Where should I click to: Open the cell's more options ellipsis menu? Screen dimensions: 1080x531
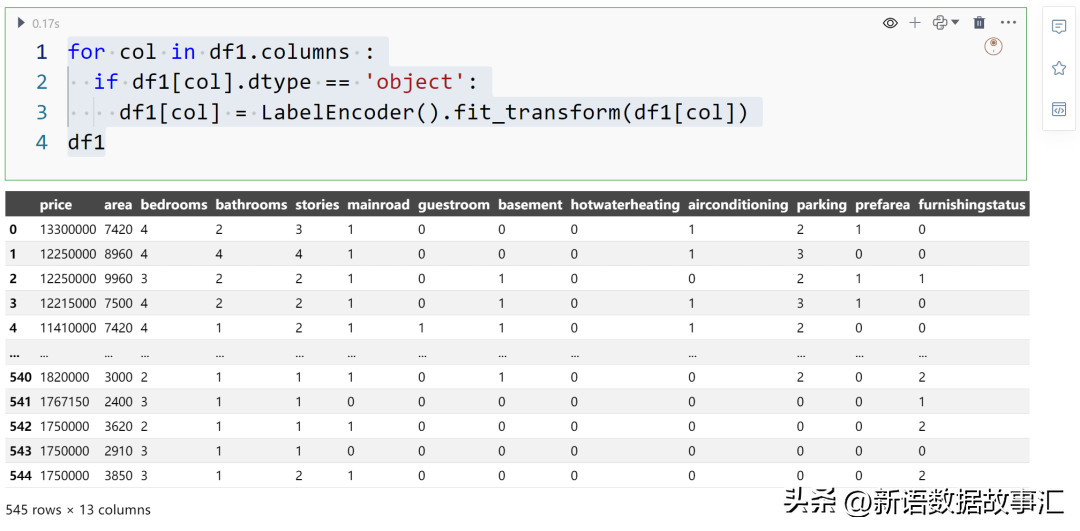point(1008,23)
